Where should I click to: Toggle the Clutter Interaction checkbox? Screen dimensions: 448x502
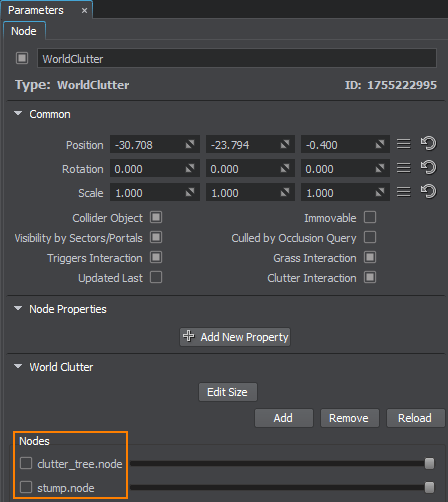click(x=370, y=277)
